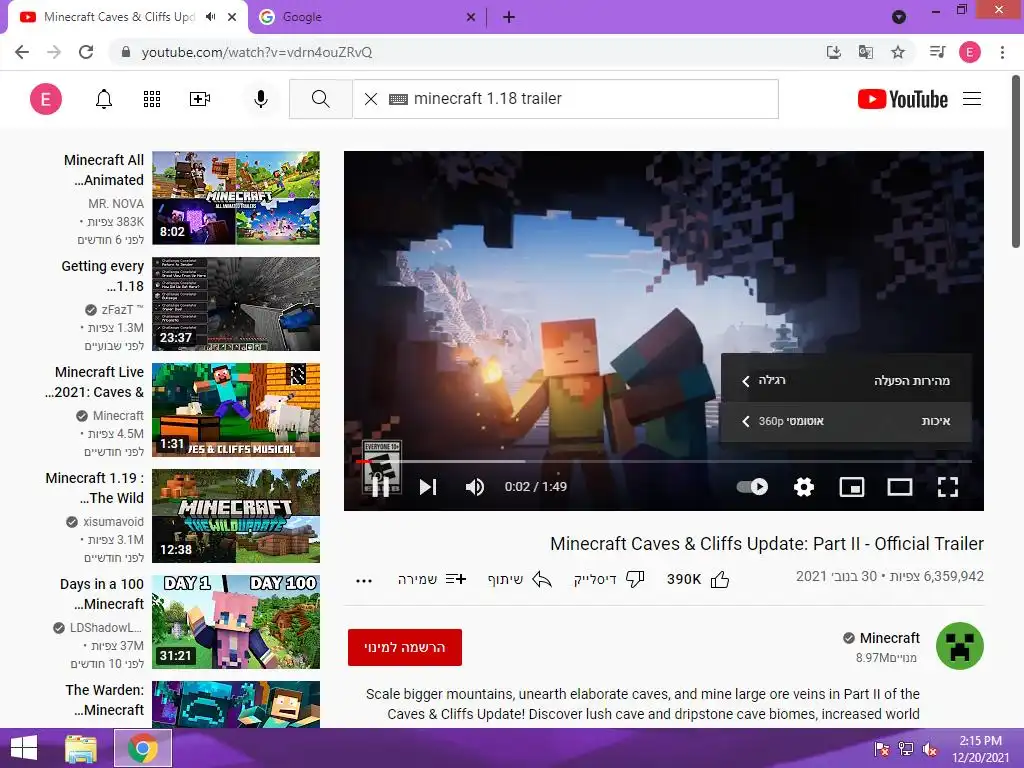Viewport: 1024px width, 768px height.
Task: Open Minecraft 1.19 The Wild thumbnail
Action: (236, 516)
